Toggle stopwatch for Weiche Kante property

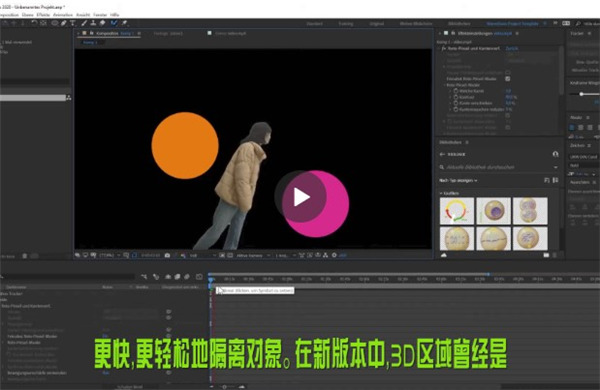456,91
